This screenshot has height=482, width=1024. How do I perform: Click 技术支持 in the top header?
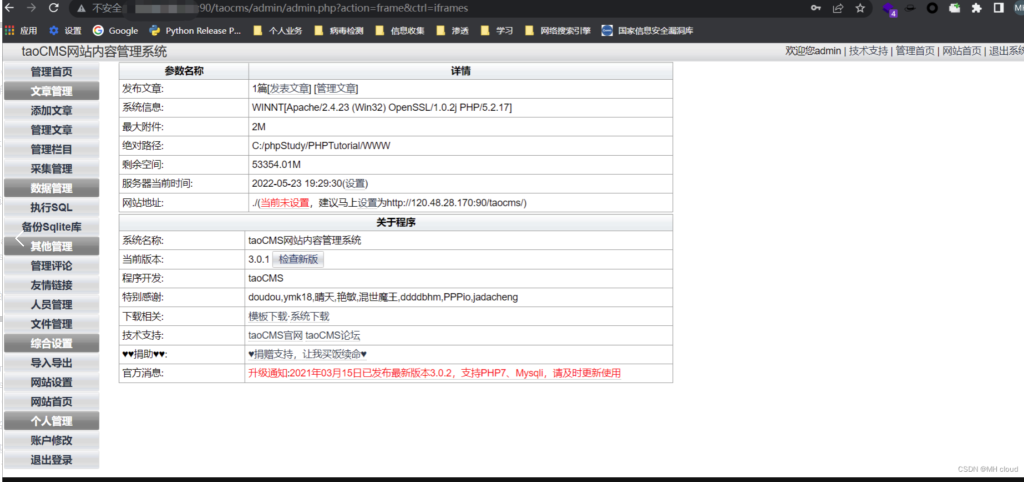click(x=869, y=52)
